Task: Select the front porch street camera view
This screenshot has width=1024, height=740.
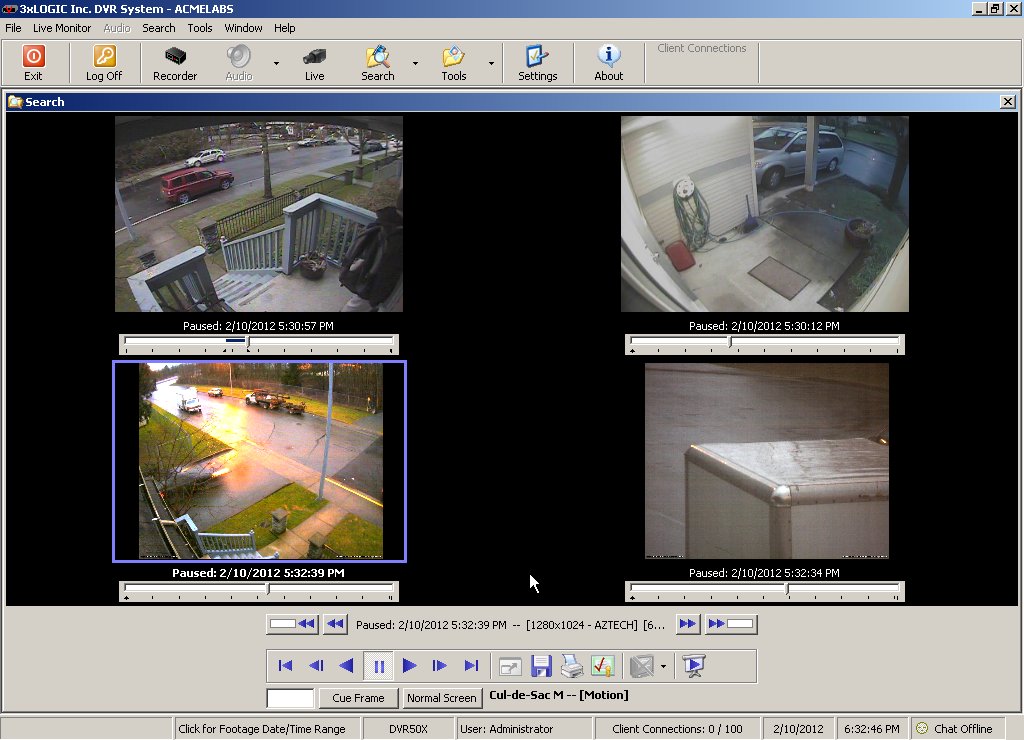Action: coord(259,214)
